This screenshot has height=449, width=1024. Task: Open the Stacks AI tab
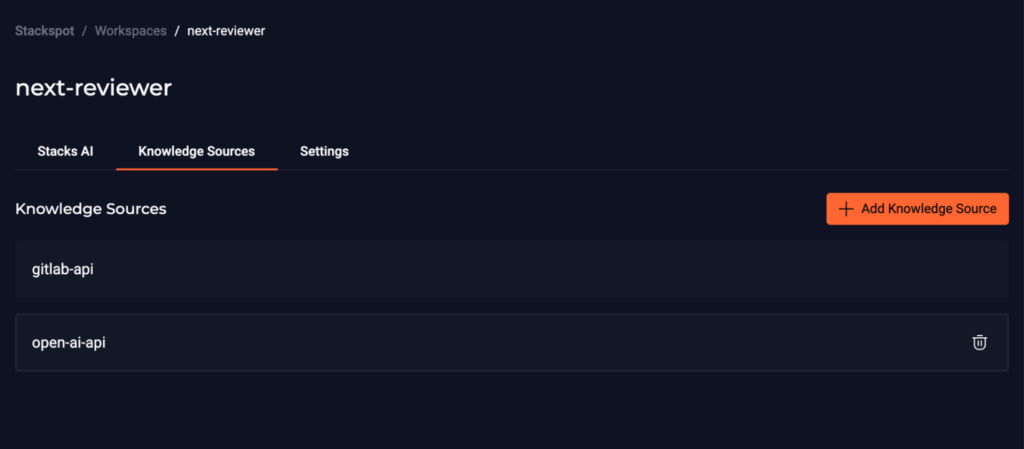coord(65,151)
